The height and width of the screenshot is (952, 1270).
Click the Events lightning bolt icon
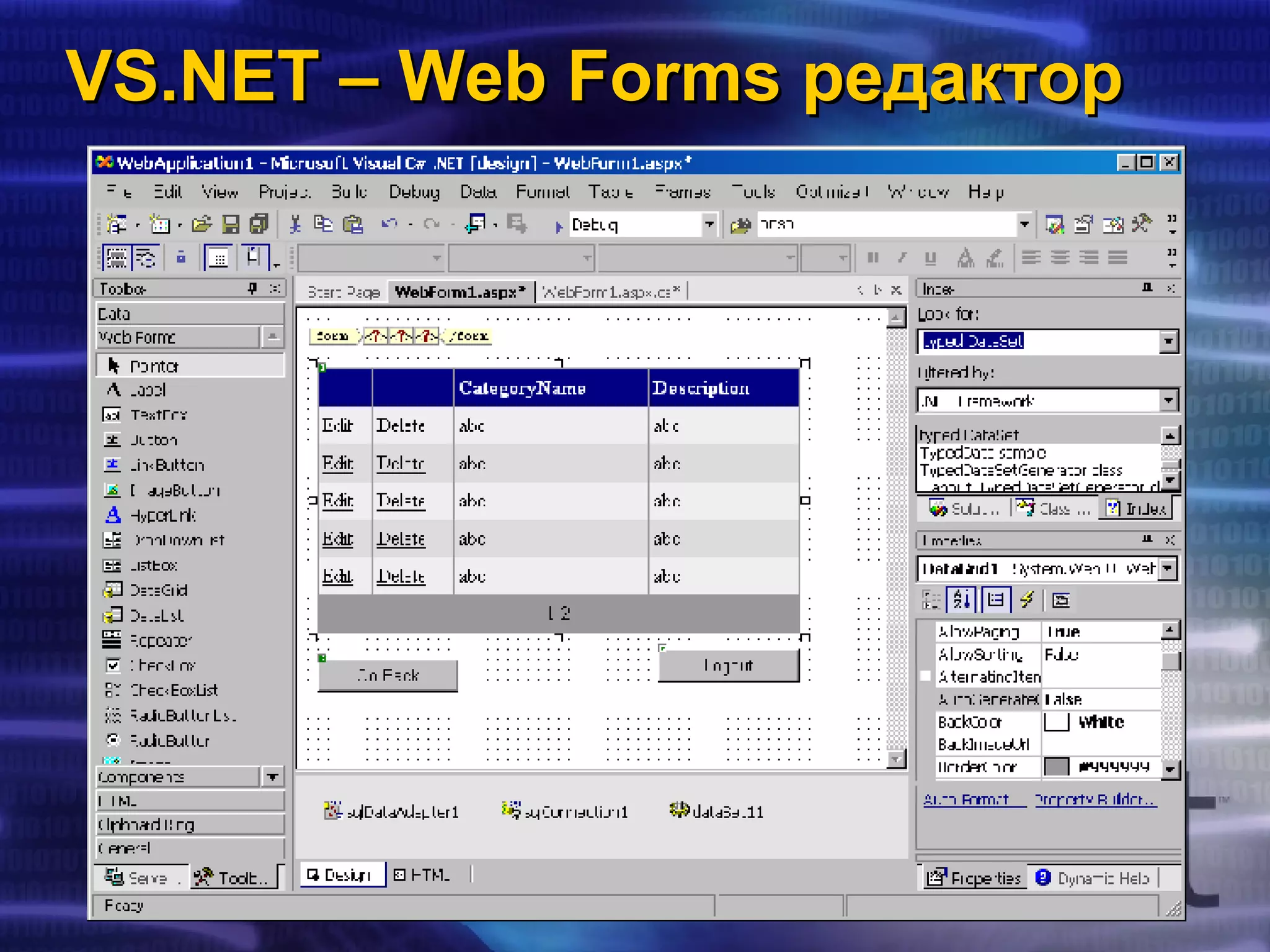point(1027,599)
